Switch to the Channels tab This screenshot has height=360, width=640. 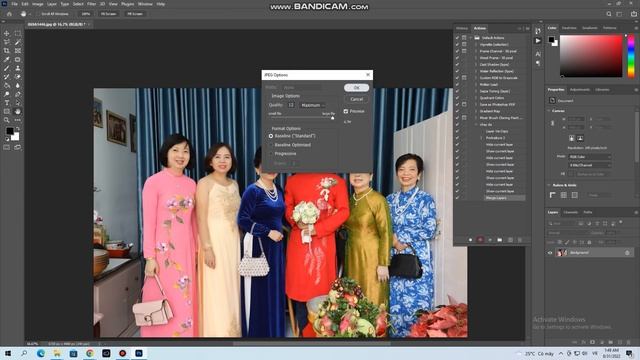click(x=571, y=213)
